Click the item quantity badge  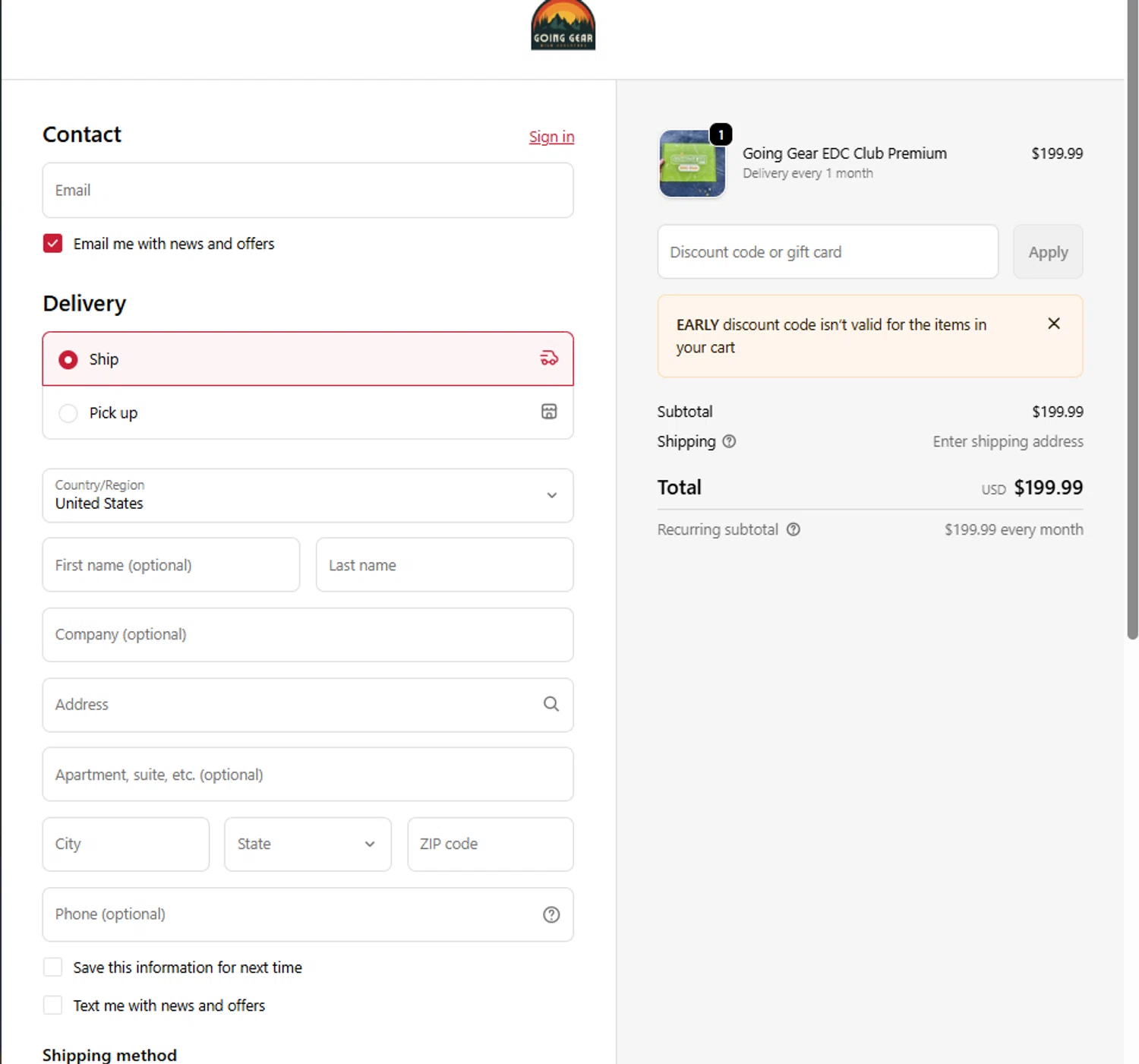(721, 134)
